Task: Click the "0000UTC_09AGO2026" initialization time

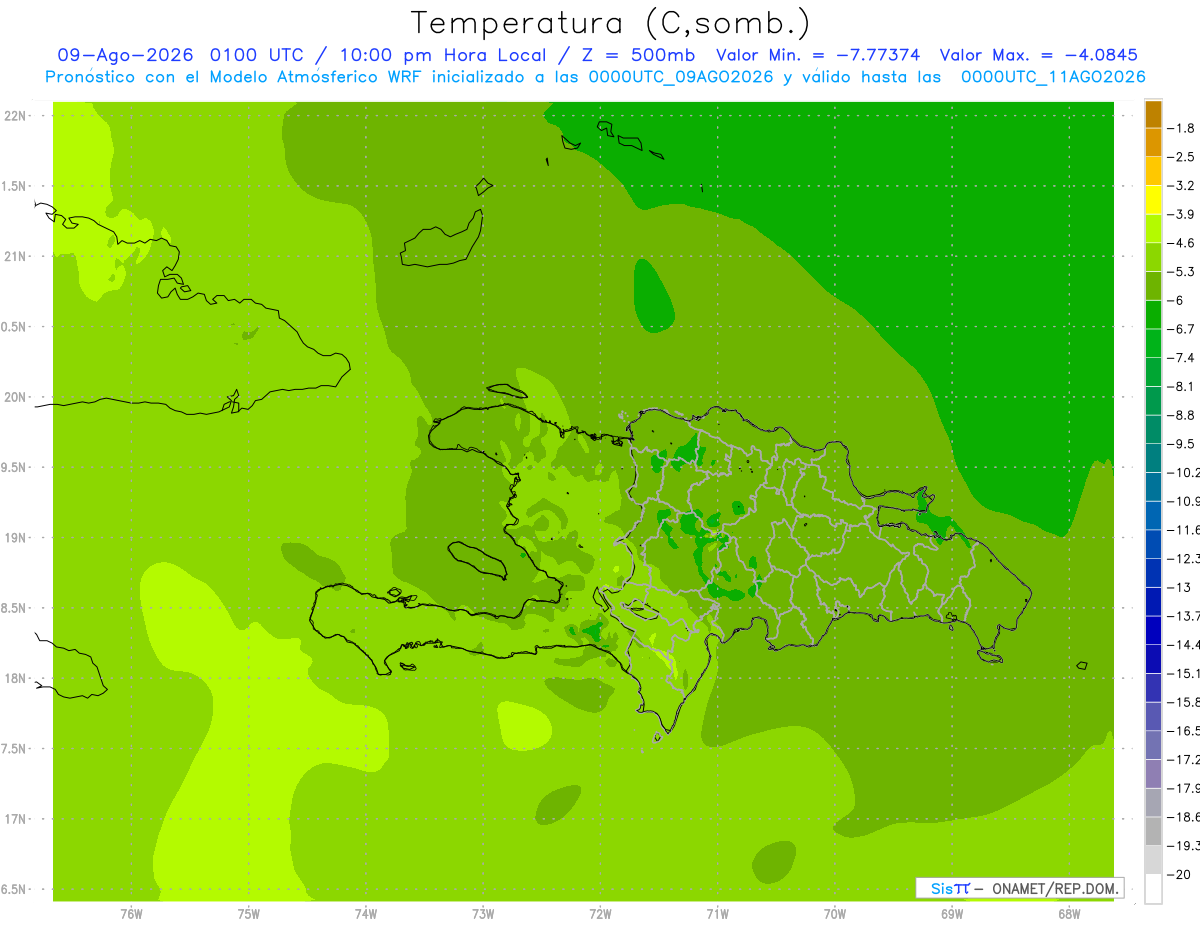Action: coord(681,77)
